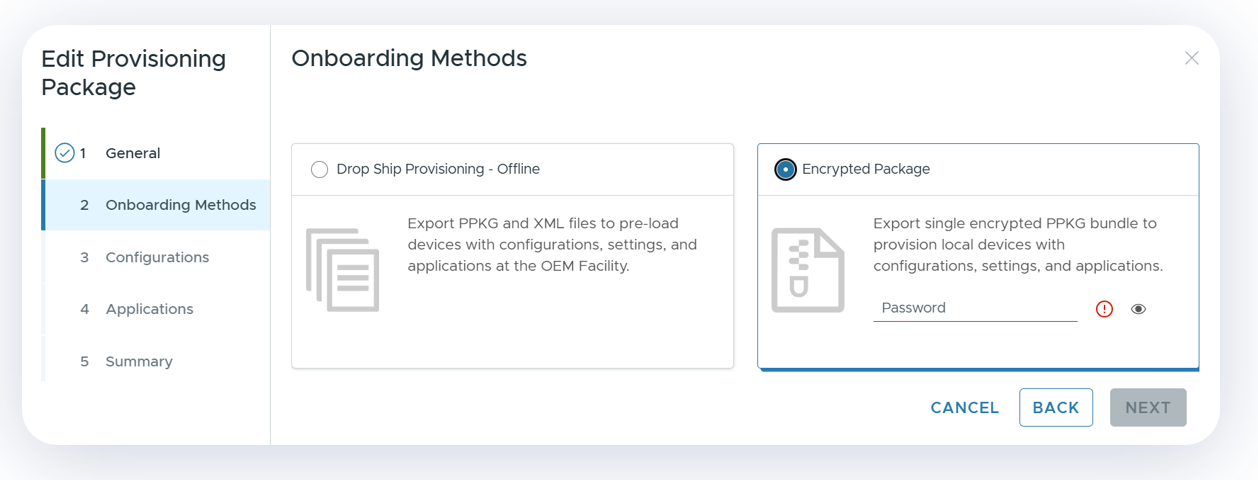Click the completed checkmark icon beside General
The height and width of the screenshot is (480, 1258).
coord(64,153)
